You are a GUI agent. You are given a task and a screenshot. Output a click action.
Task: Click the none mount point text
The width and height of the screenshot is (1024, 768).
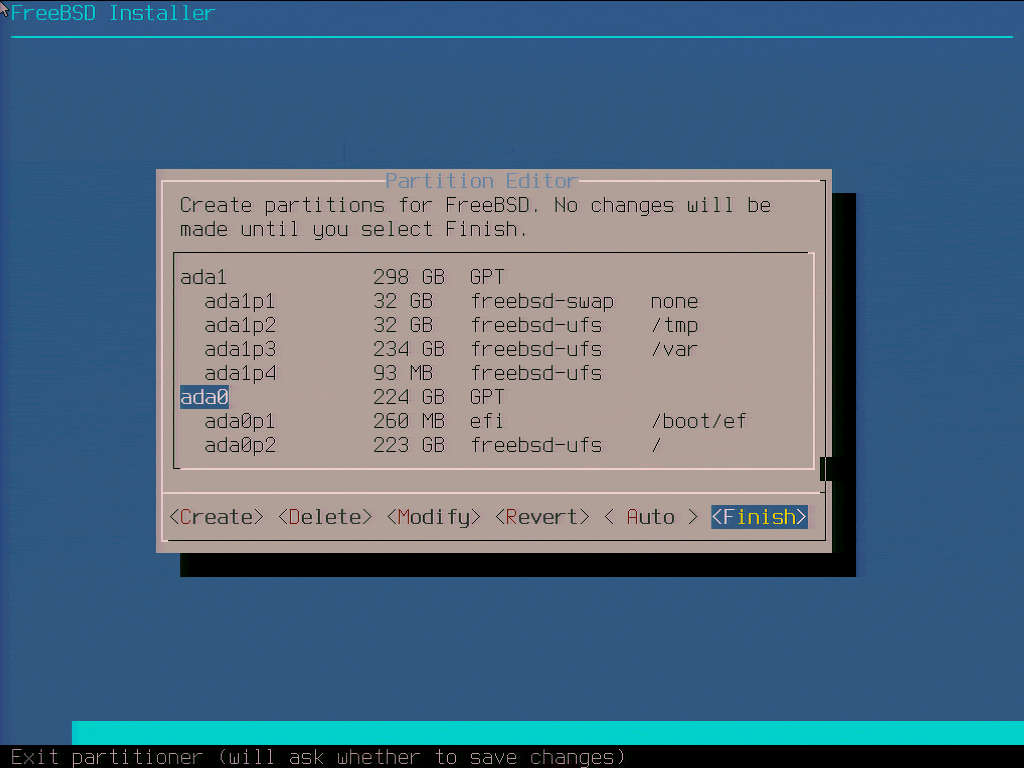(675, 301)
